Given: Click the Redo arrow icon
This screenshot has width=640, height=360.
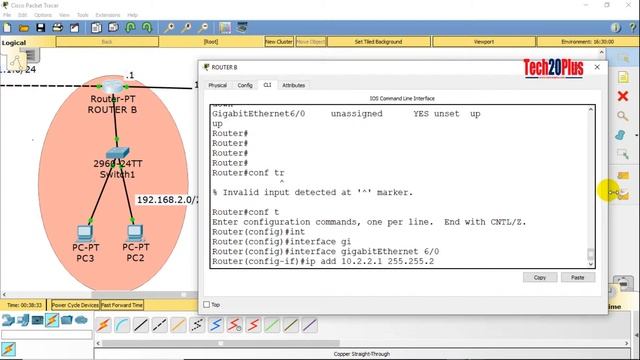Looking at the screenshot, I should [x=147, y=28].
